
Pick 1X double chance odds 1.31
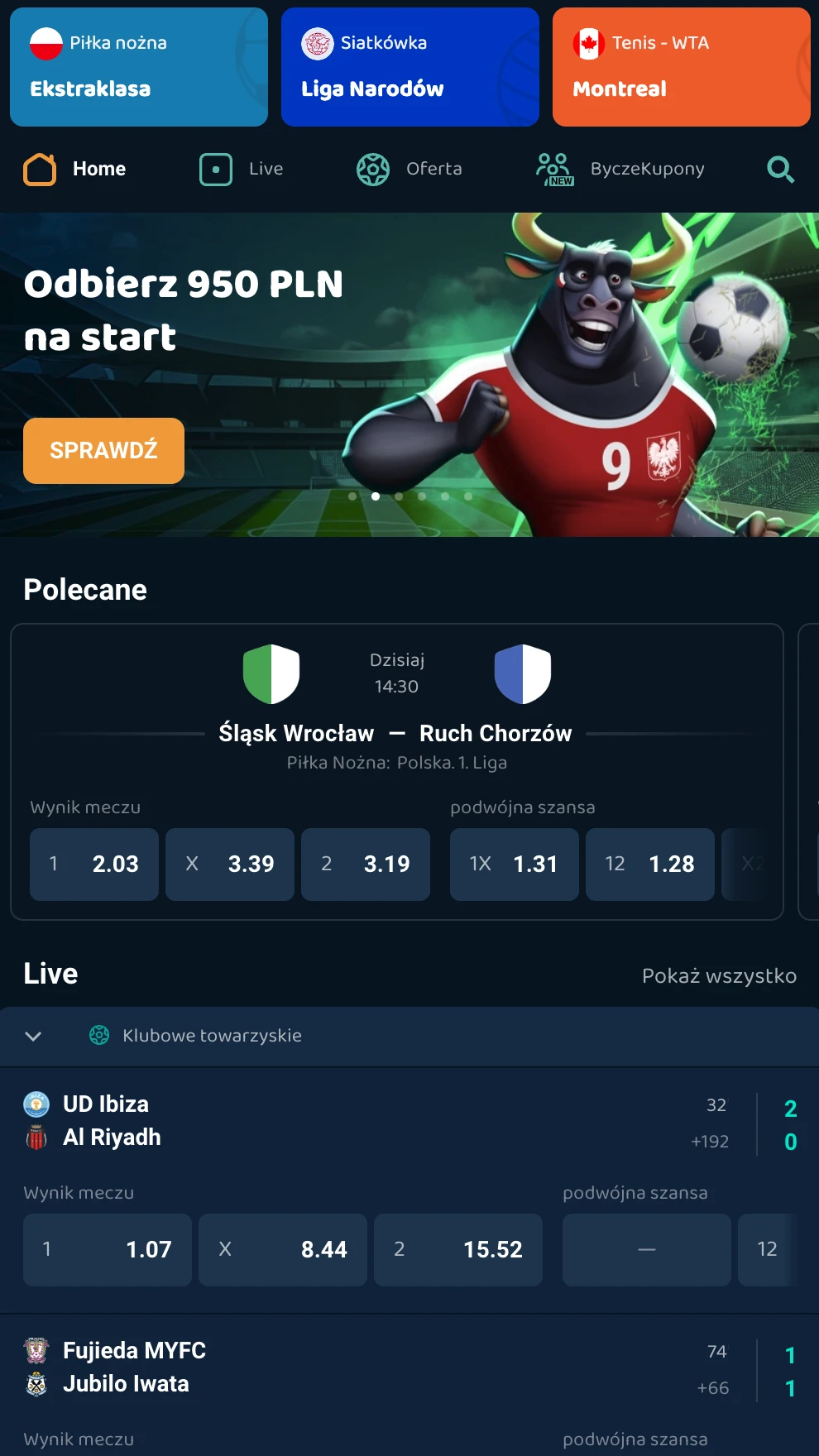pos(515,864)
